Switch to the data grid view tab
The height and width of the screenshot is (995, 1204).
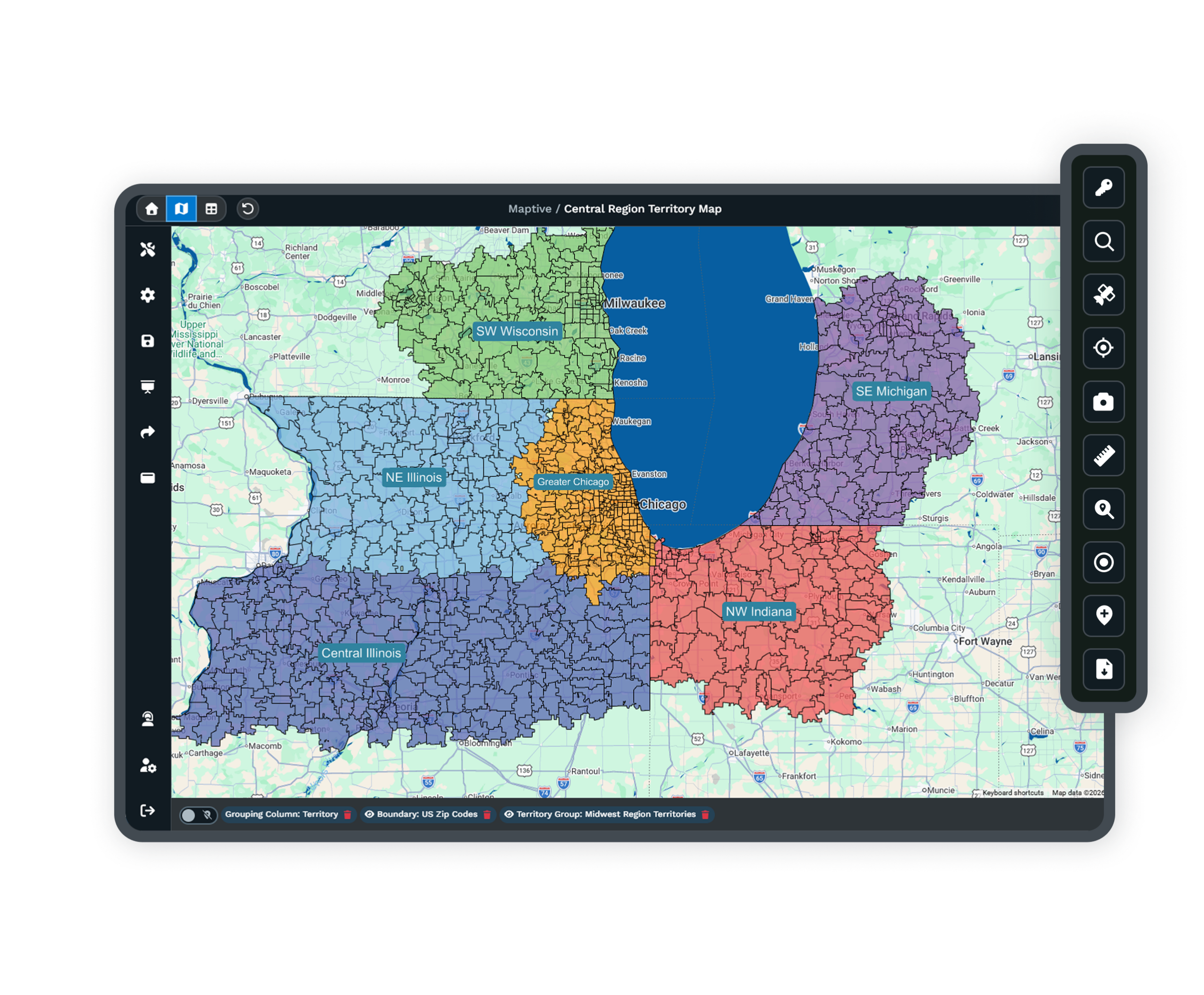[x=212, y=209]
